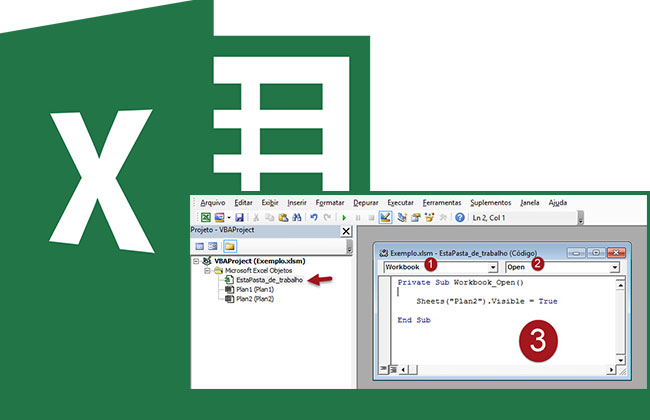Click the Undo arrow icon
This screenshot has height=420, width=650.
pos(314,217)
